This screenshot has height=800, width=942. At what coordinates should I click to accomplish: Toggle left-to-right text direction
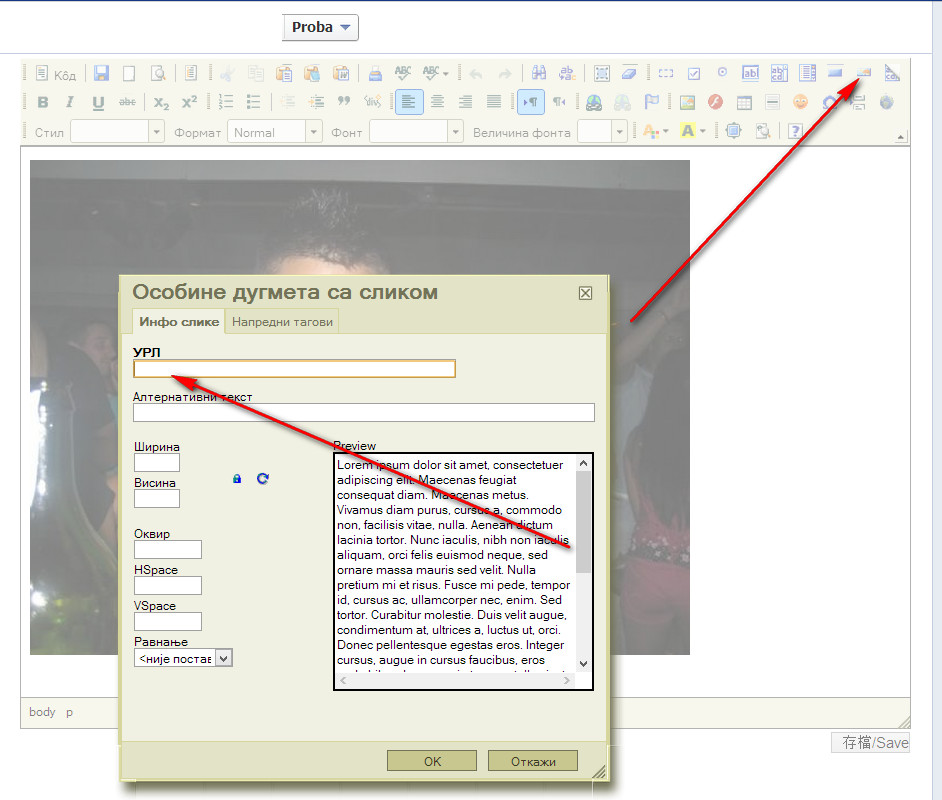[530, 102]
